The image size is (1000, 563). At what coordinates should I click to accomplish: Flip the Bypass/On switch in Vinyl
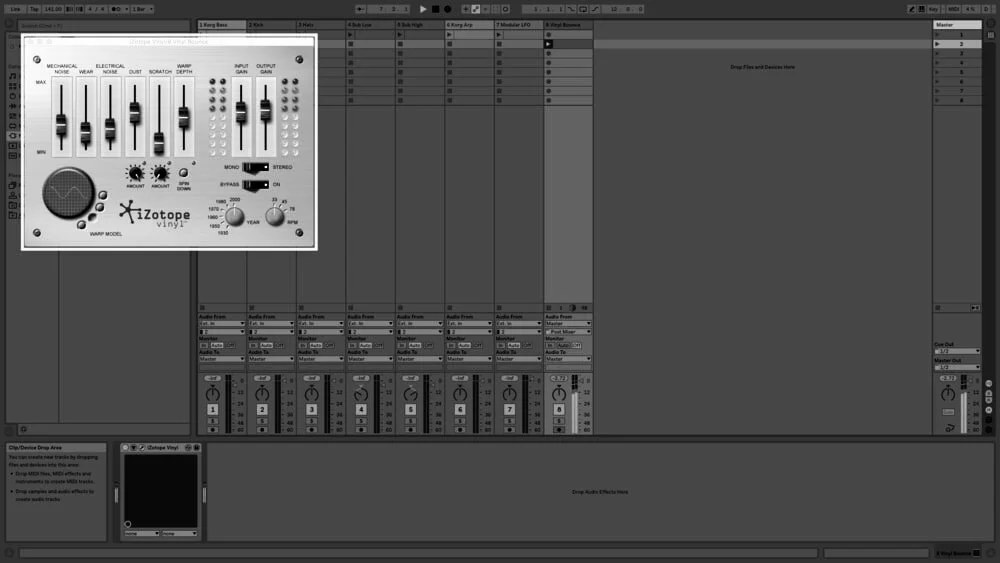click(x=256, y=184)
